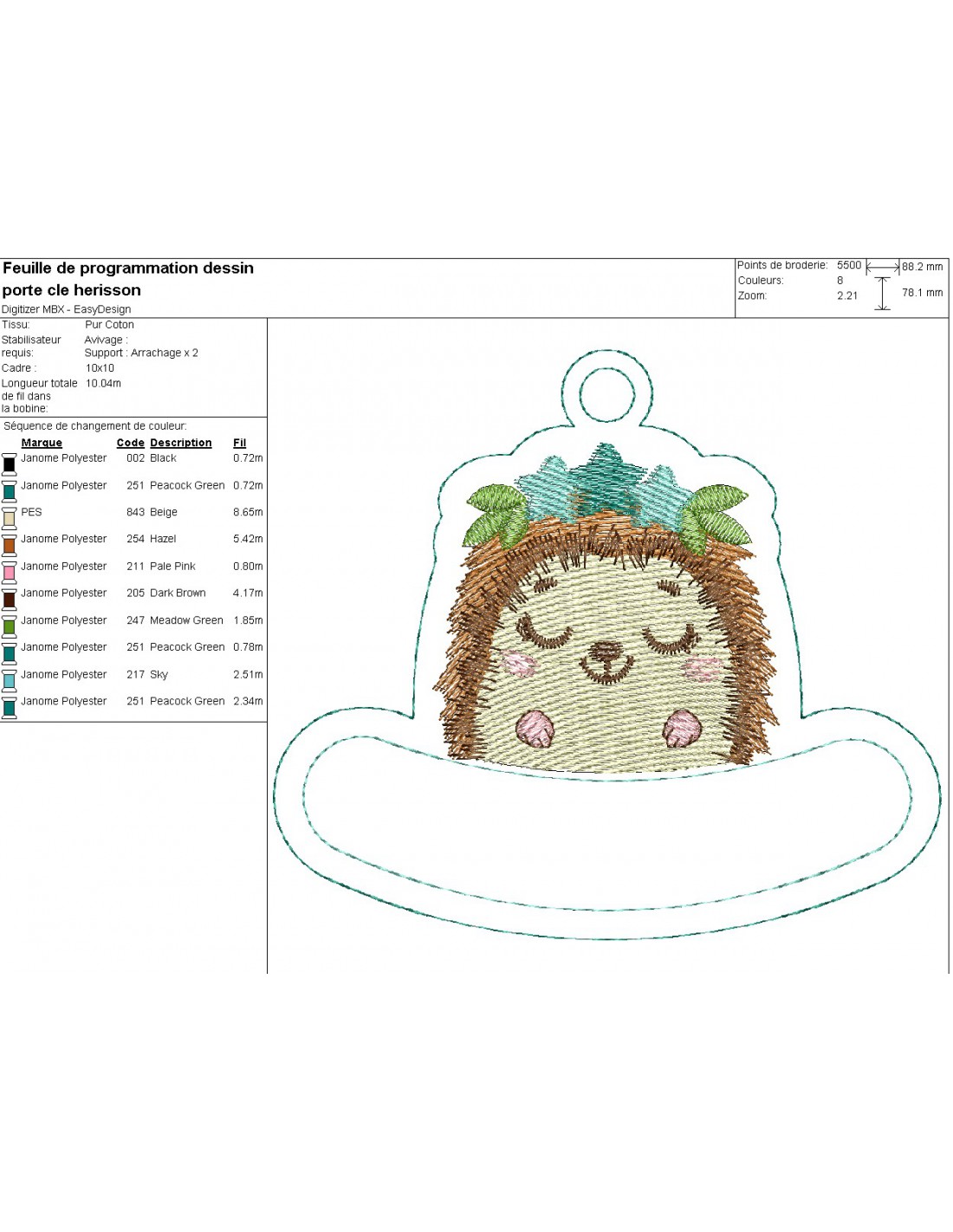Select the 0.80m thread length value
953x1232 pixels.
[248, 567]
